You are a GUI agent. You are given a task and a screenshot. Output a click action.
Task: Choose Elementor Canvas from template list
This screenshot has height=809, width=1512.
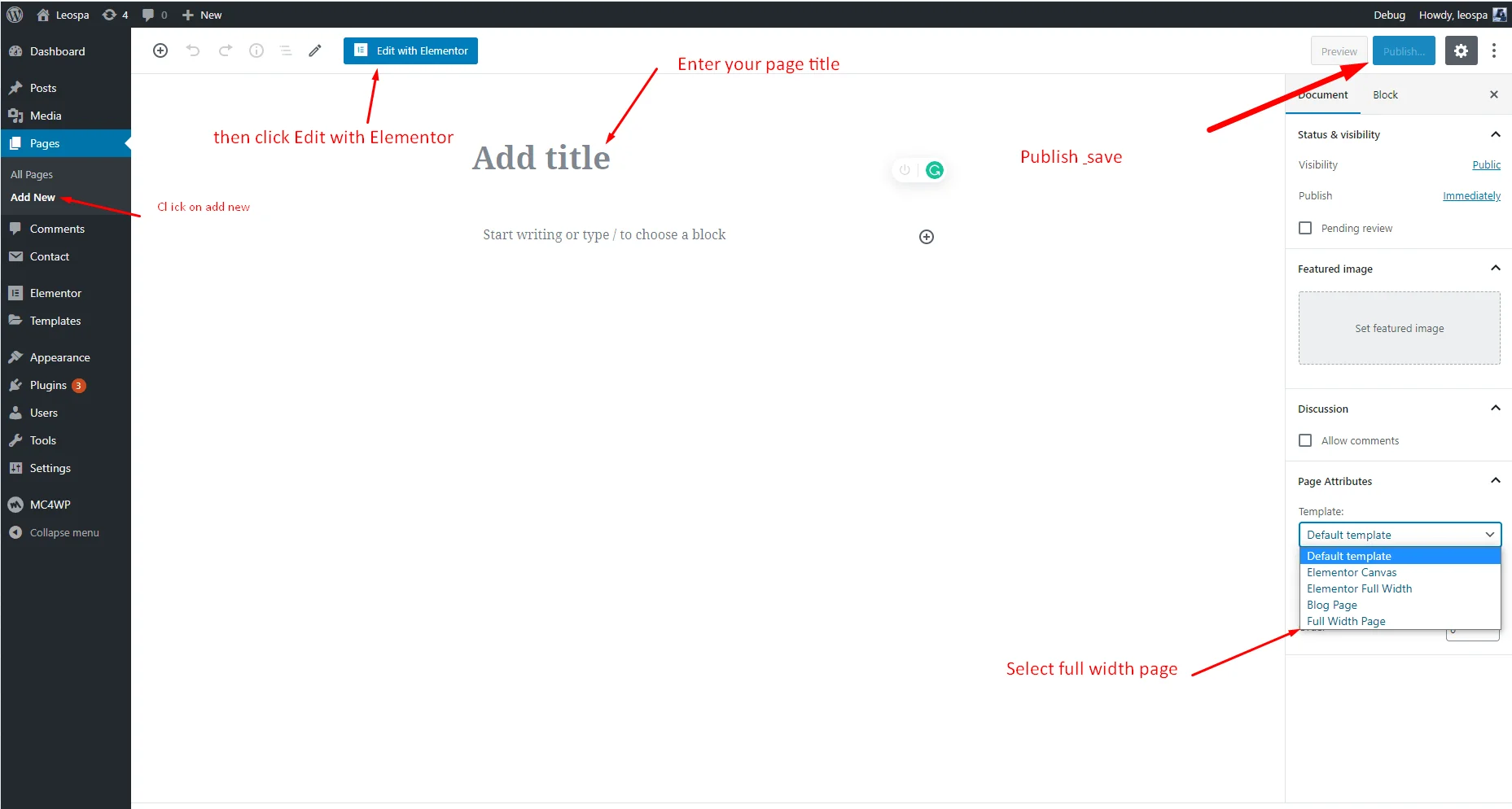(1352, 572)
